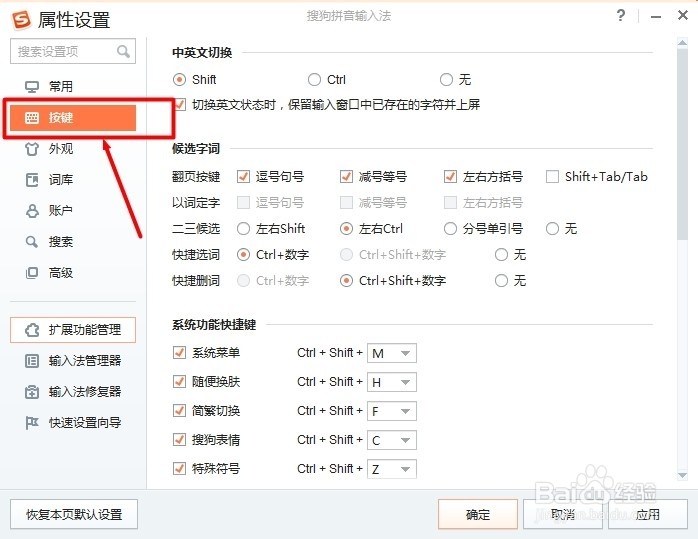Open the 搜狗表情 key dropdown showing C
This screenshot has height=539, width=698.
coord(392,440)
